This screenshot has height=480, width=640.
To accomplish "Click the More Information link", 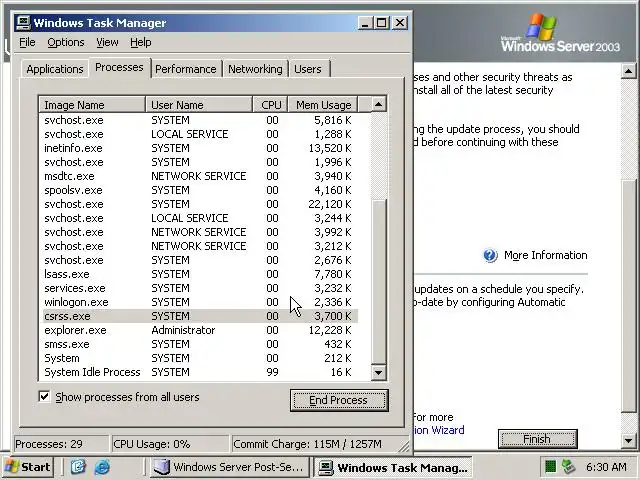I will point(545,256).
